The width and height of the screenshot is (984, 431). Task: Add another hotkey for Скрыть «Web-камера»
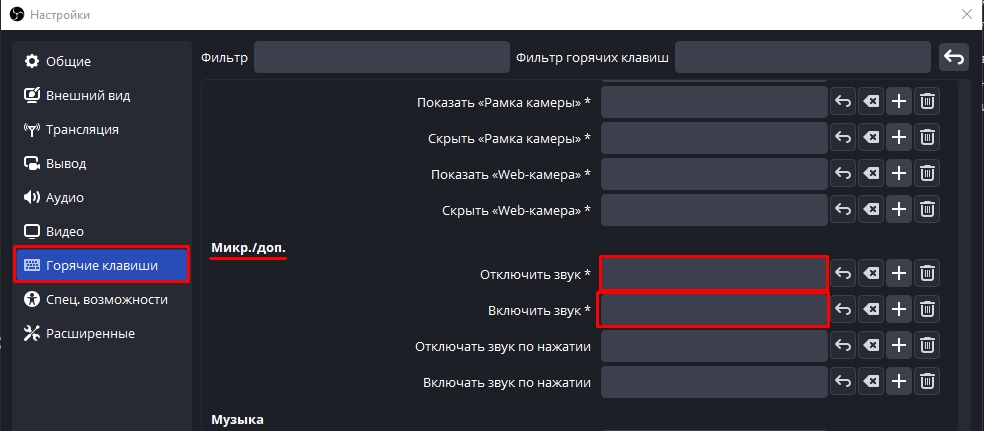coord(899,209)
